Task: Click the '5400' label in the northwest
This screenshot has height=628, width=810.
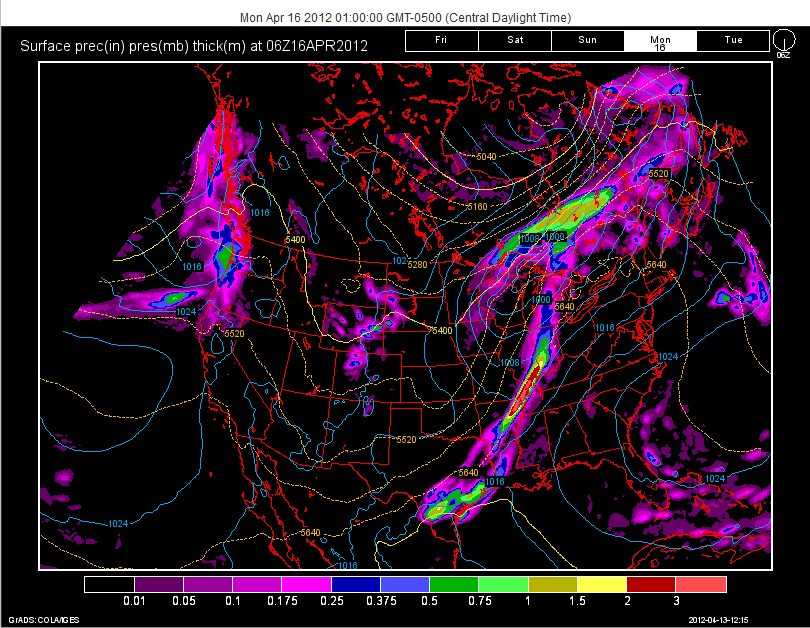Action: point(295,240)
